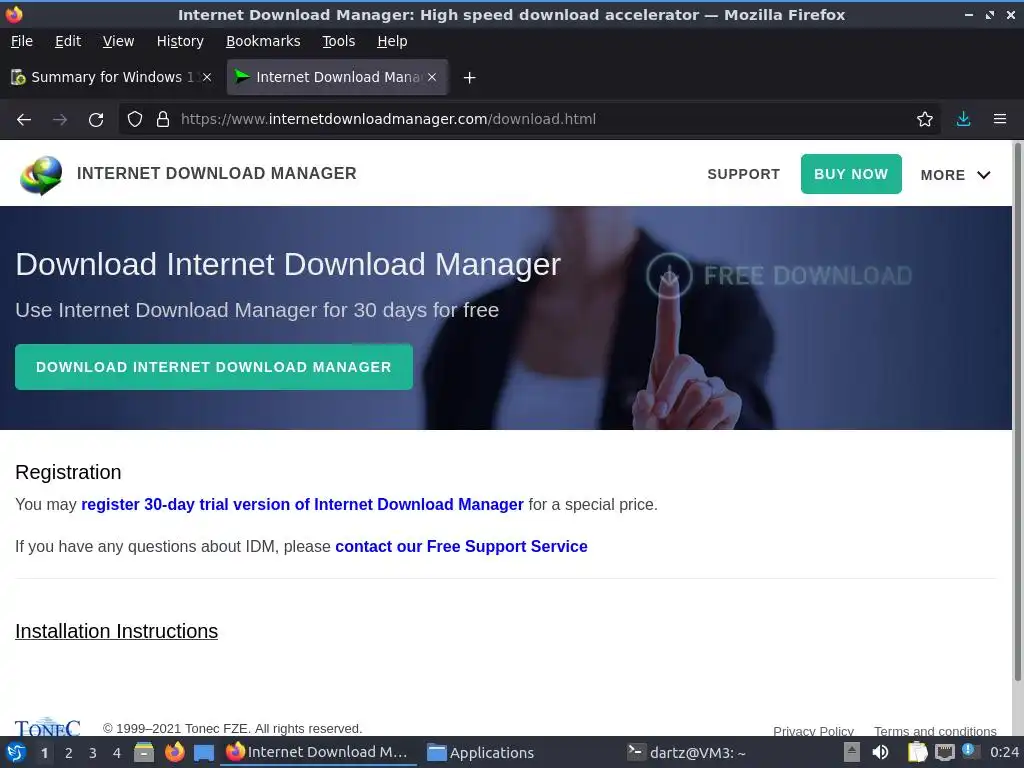Close the Summary for Windows tab

point(207,77)
